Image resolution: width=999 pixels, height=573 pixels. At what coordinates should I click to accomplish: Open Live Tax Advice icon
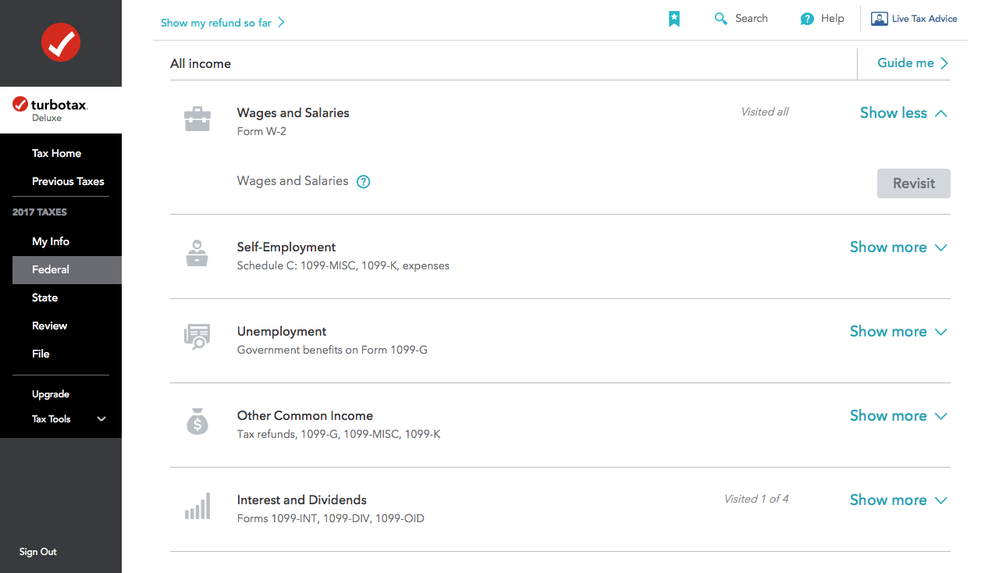coord(879,19)
